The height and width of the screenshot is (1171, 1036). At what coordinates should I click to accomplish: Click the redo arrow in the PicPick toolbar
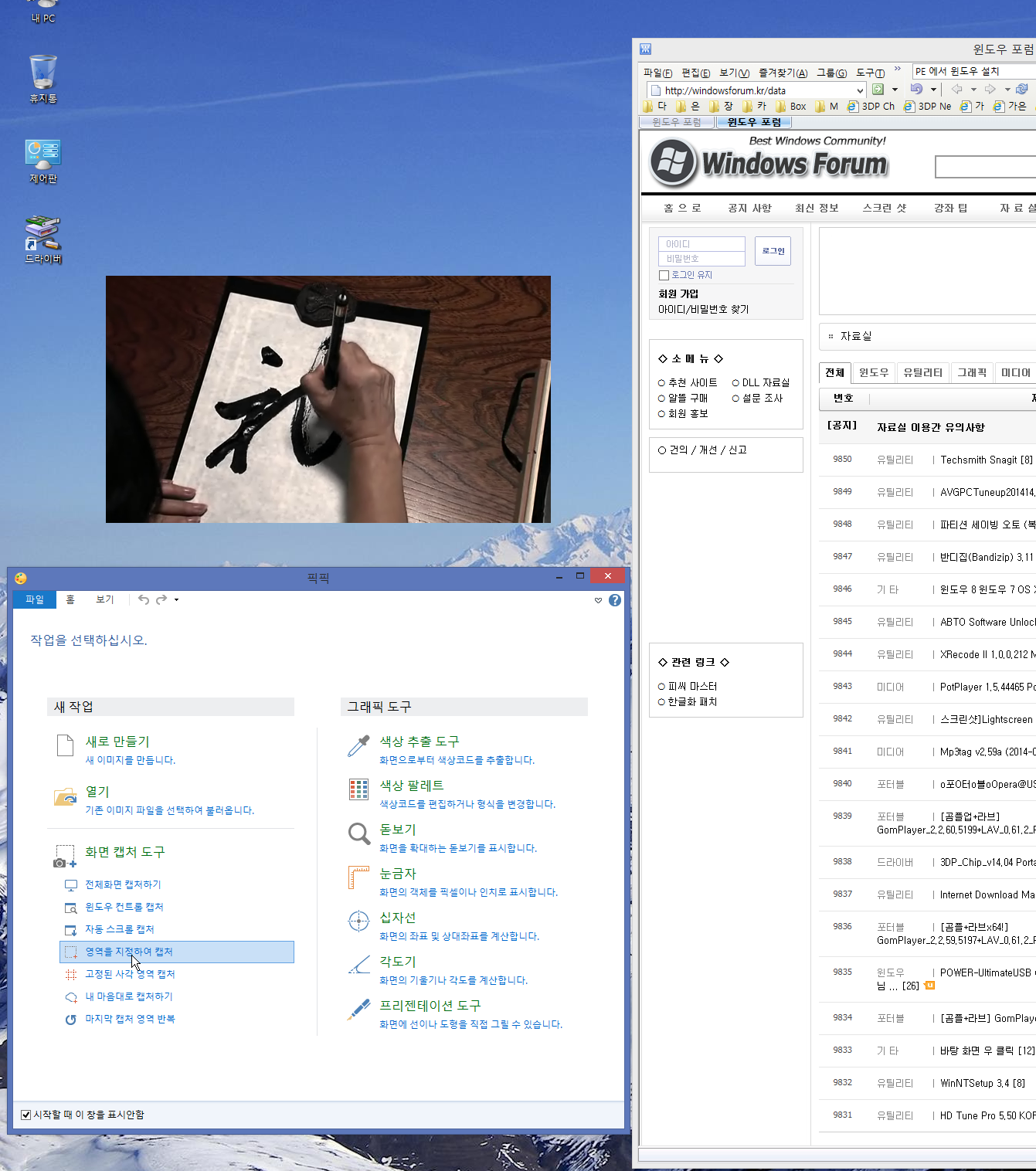click(161, 599)
